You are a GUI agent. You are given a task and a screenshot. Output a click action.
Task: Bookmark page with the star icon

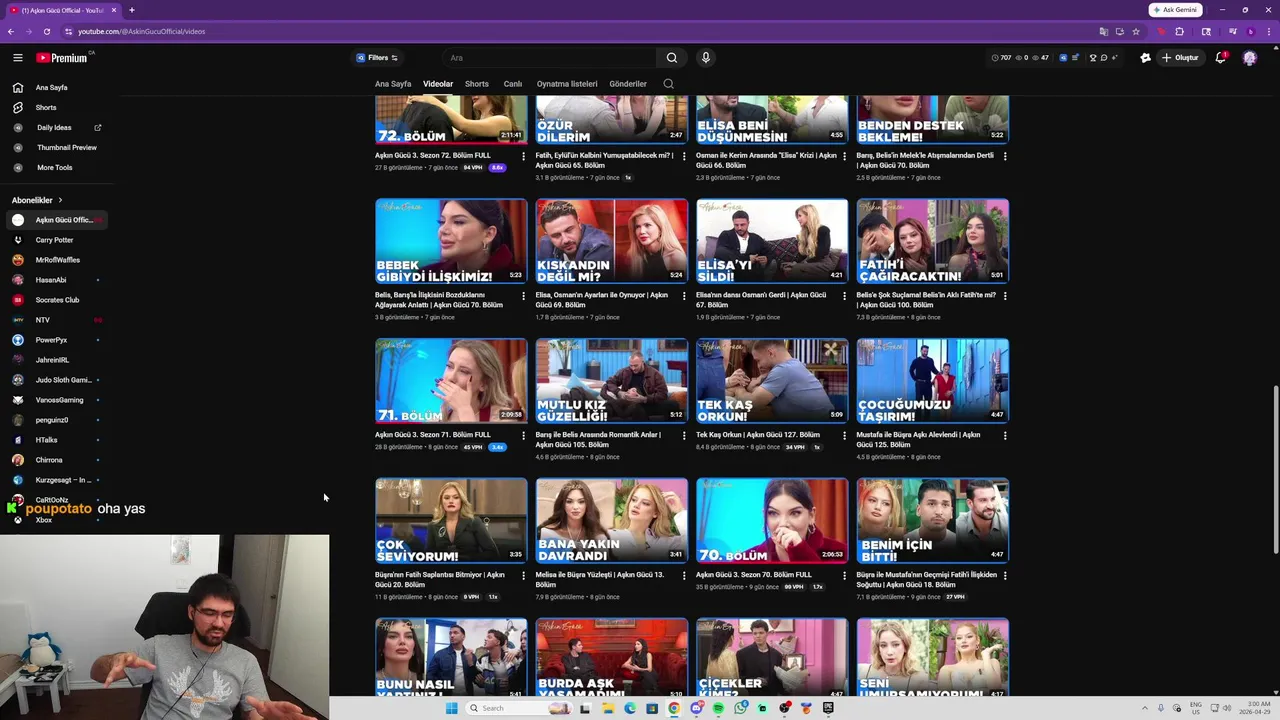1136,31
